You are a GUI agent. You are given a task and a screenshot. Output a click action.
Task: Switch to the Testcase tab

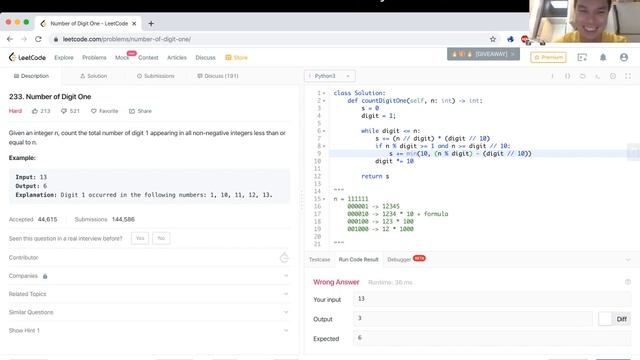click(x=319, y=260)
